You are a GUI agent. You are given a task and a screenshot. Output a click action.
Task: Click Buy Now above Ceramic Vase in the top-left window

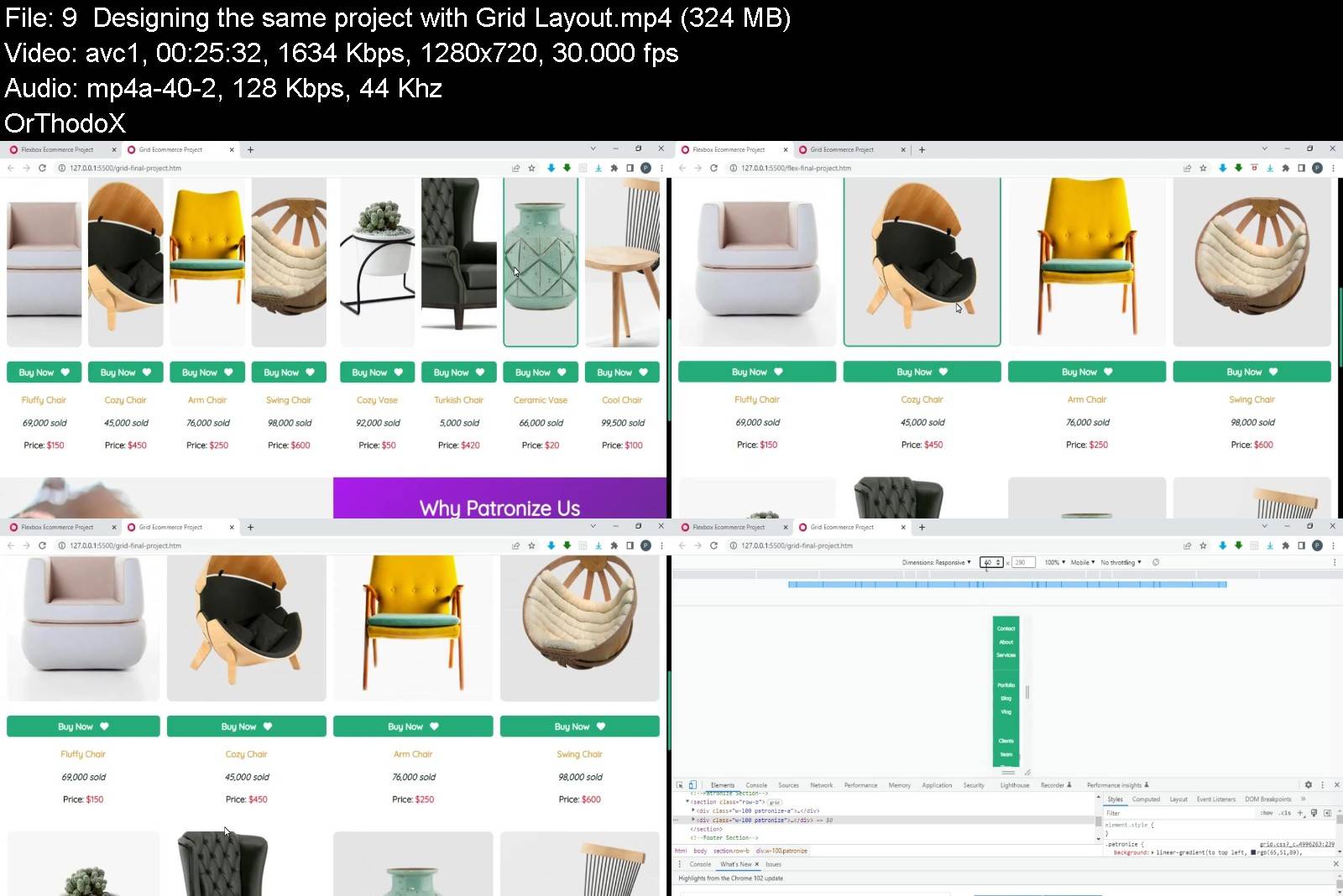coord(541,372)
